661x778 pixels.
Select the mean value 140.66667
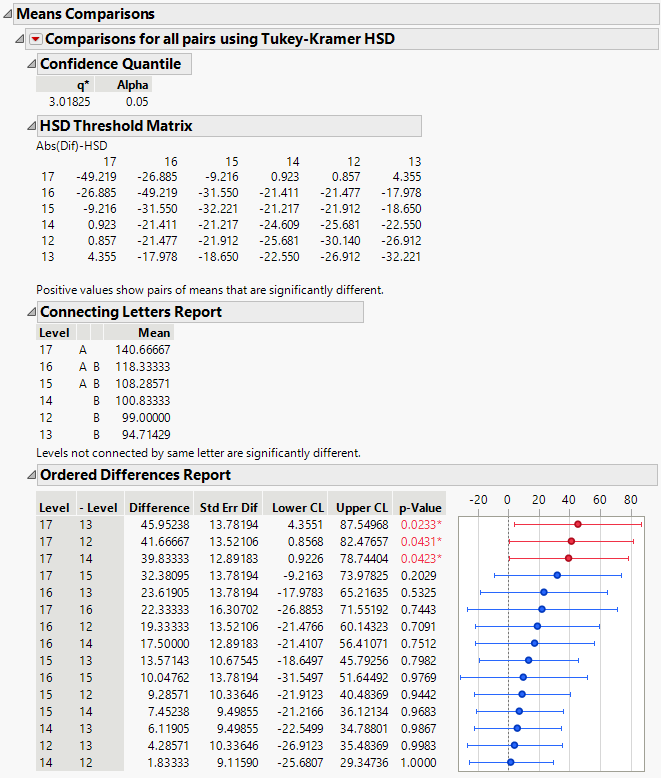(143, 349)
